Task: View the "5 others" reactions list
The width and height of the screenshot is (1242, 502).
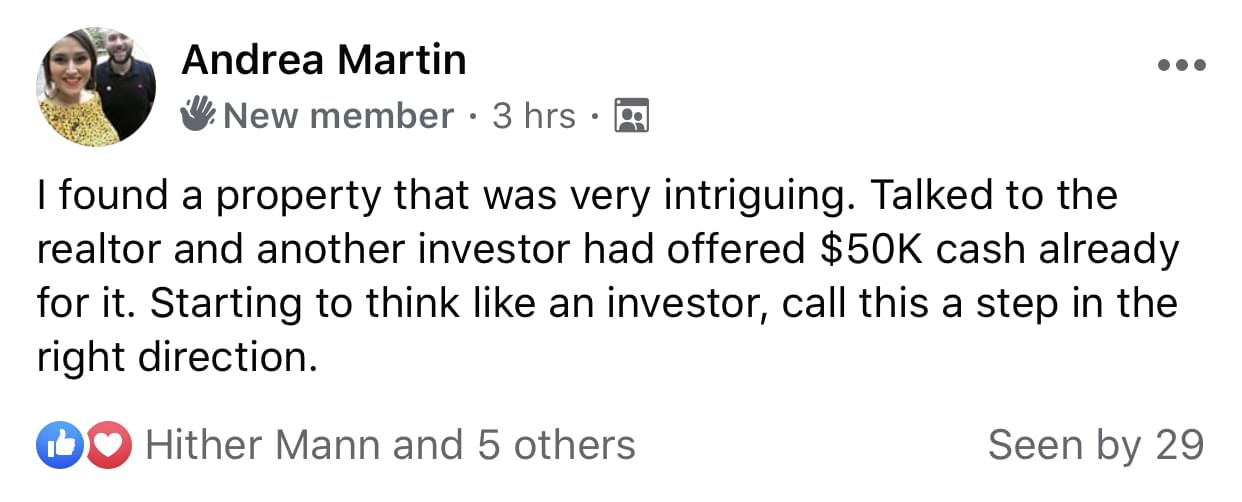Action: (556, 445)
